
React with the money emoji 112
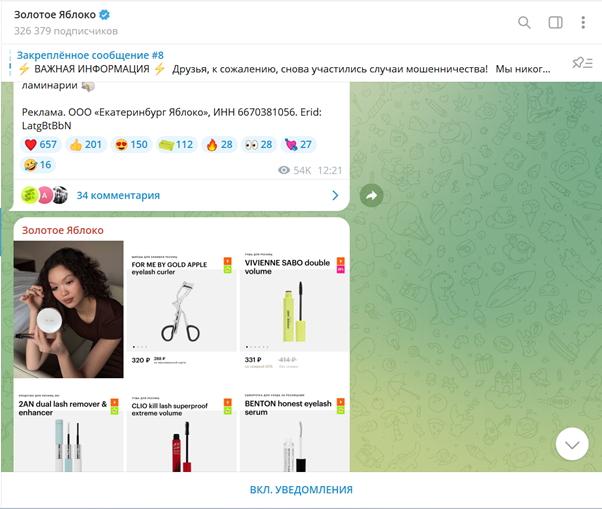(177, 145)
